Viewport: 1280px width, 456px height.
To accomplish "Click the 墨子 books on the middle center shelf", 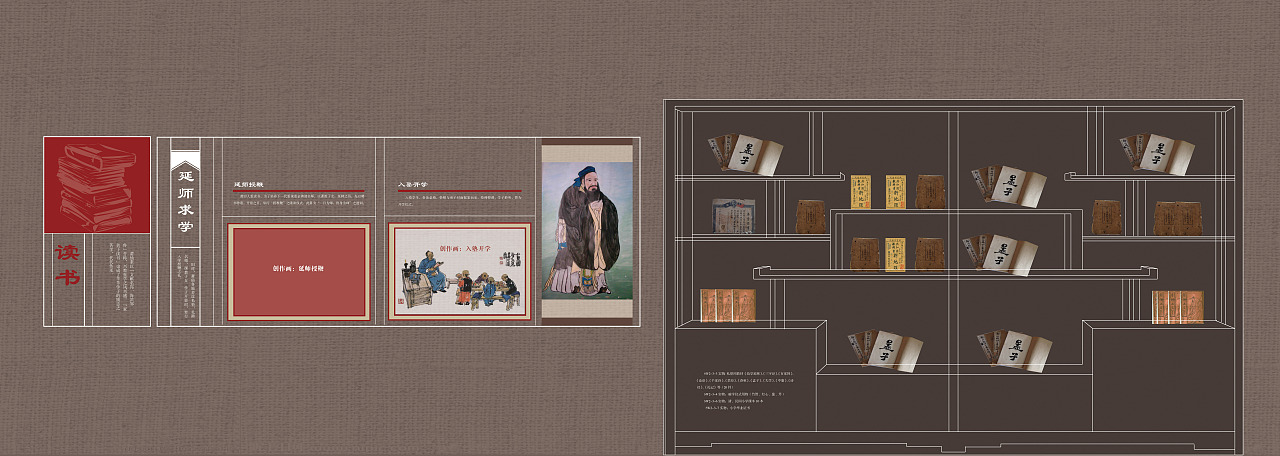I will (1001, 255).
